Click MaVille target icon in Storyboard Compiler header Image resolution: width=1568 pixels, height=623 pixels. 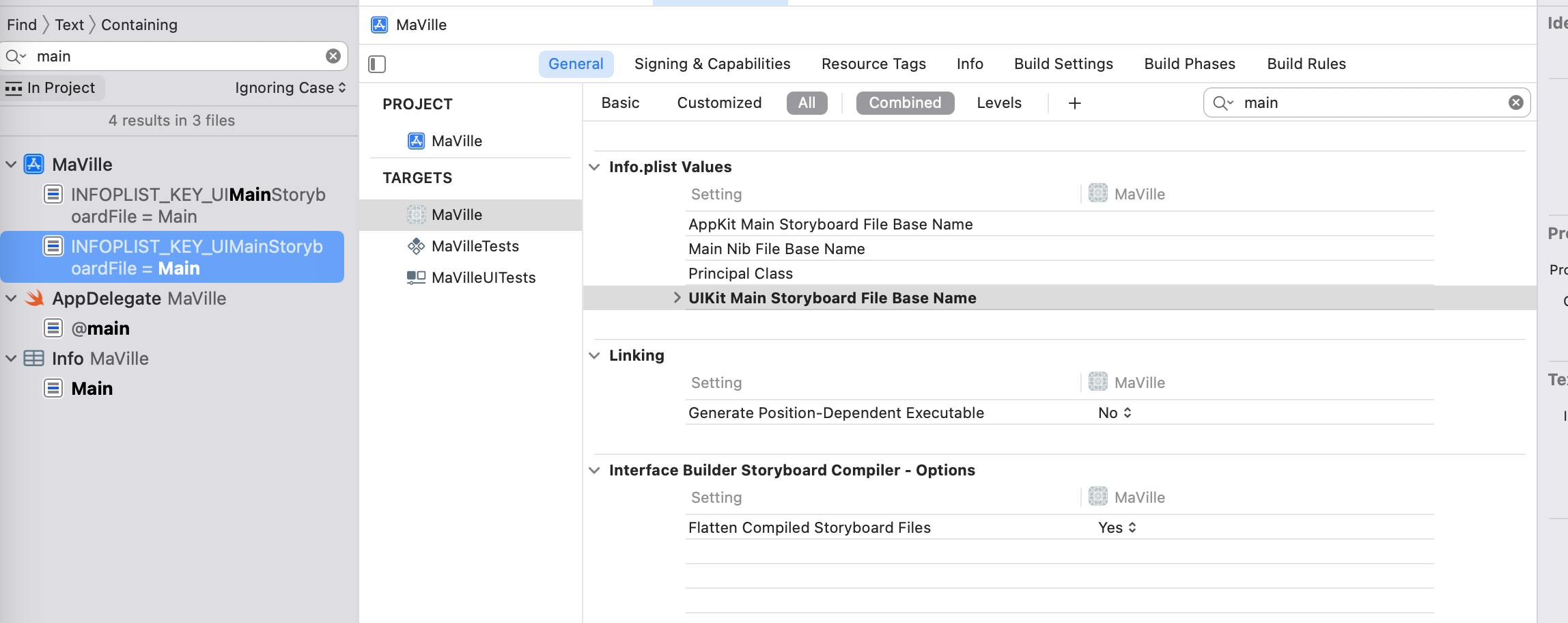pos(1098,497)
